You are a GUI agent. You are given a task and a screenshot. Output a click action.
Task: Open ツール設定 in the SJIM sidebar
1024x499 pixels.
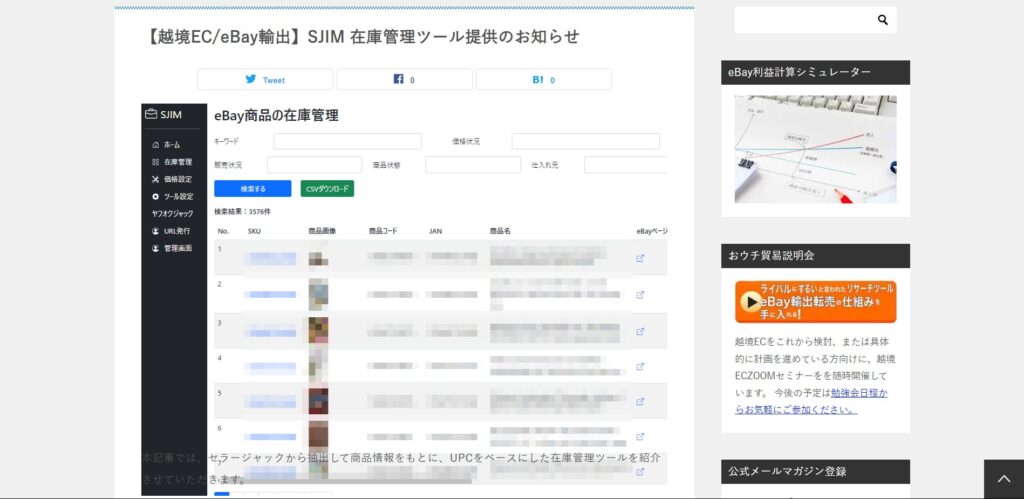(x=172, y=197)
